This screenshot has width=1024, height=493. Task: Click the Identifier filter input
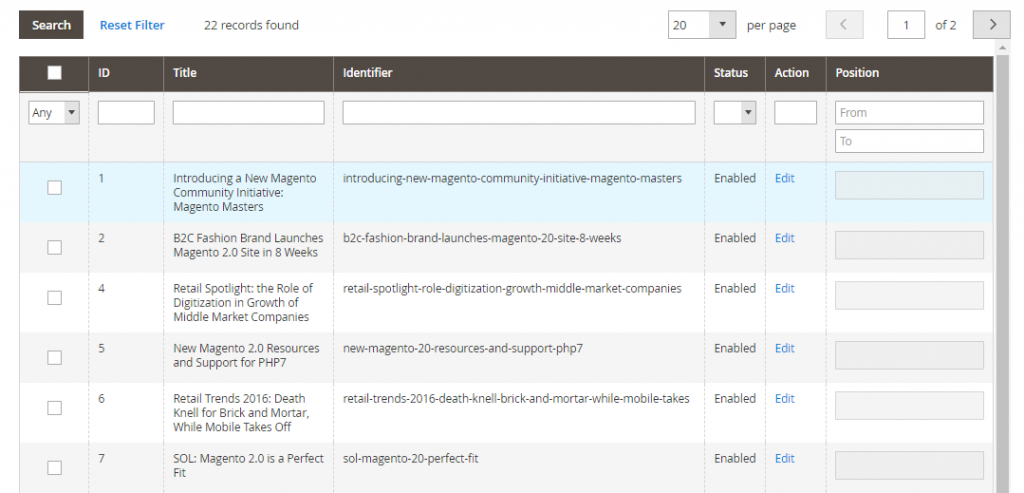tap(519, 112)
